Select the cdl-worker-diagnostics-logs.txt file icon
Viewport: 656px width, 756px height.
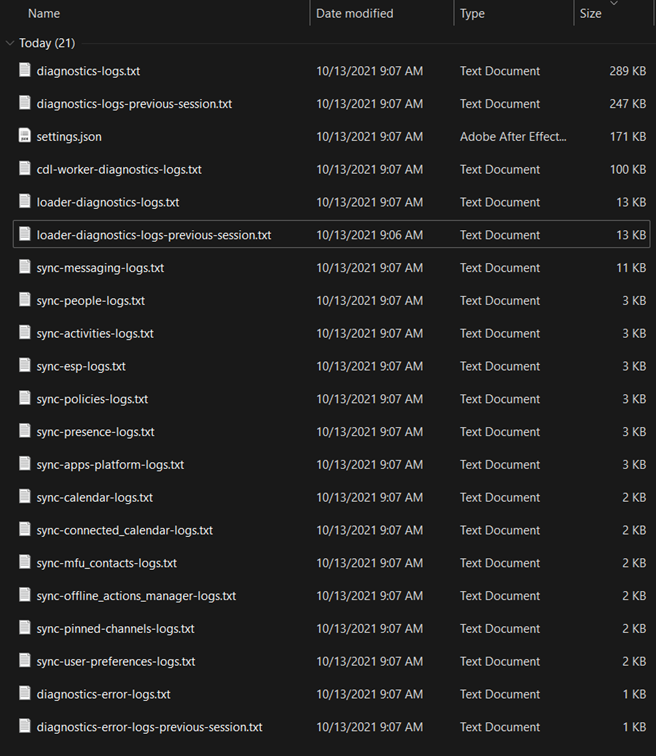(25, 169)
